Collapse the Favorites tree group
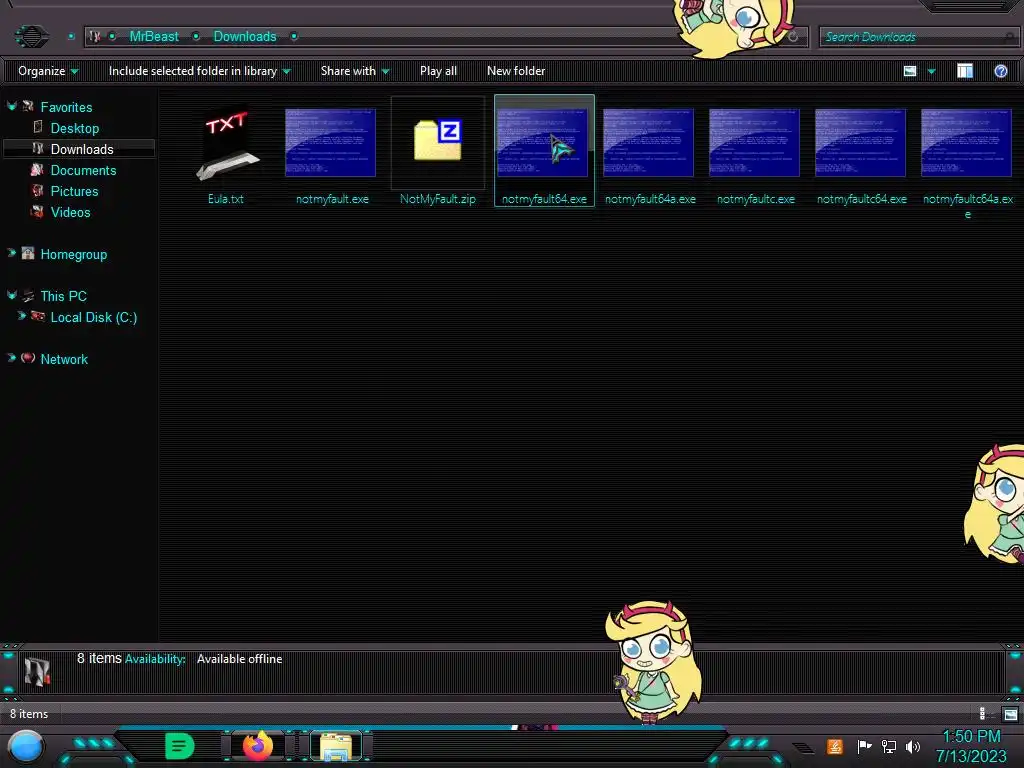This screenshot has height=768, width=1024. 12,106
